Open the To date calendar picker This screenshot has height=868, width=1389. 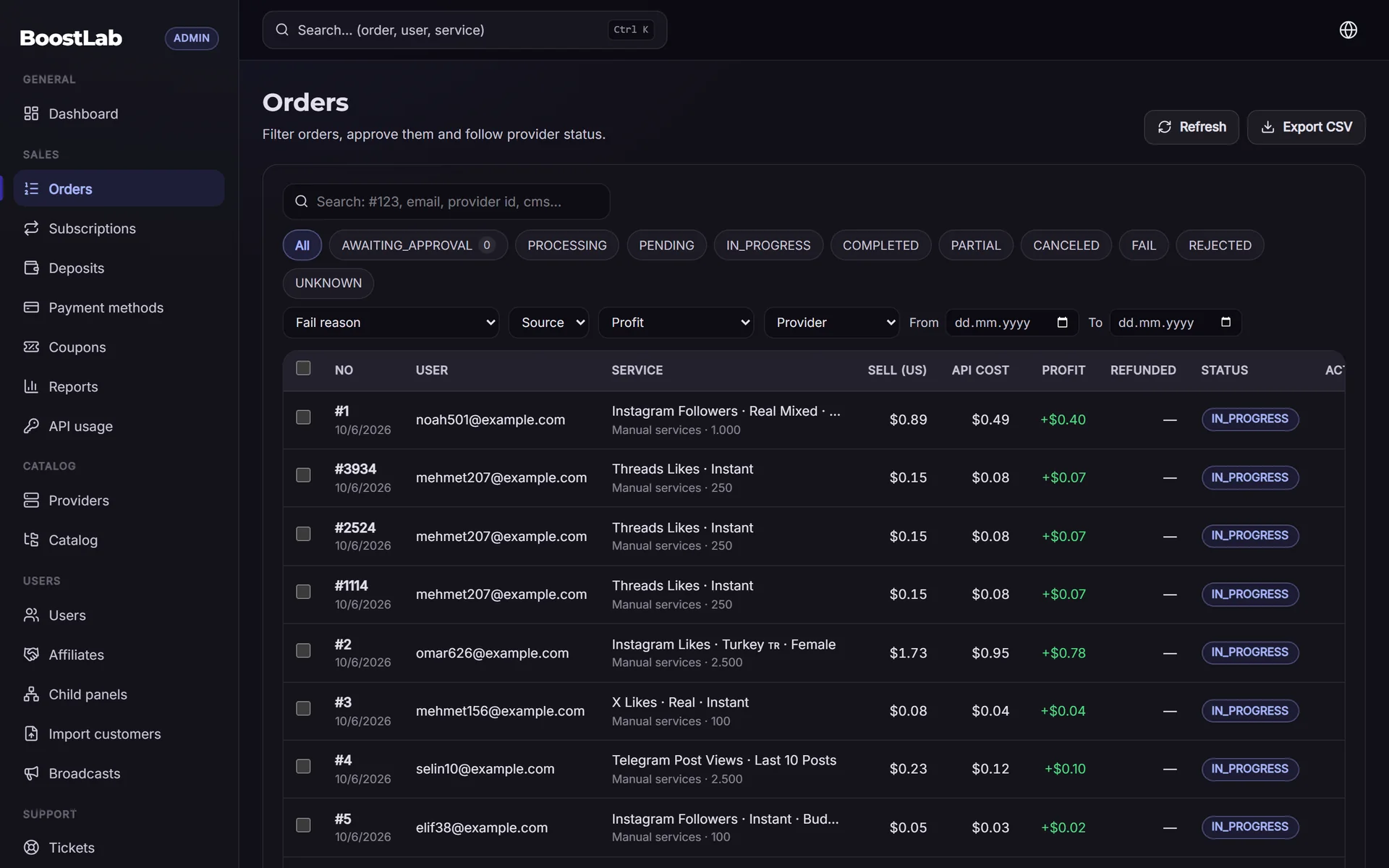click(x=1226, y=323)
